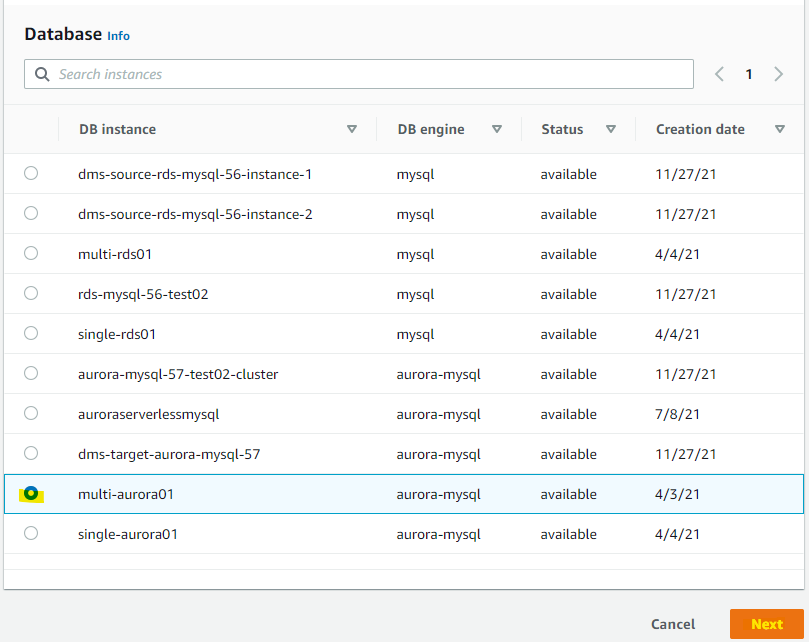Sort by DB engine column arrow
This screenshot has height=642, width=809.
[497, 129]
